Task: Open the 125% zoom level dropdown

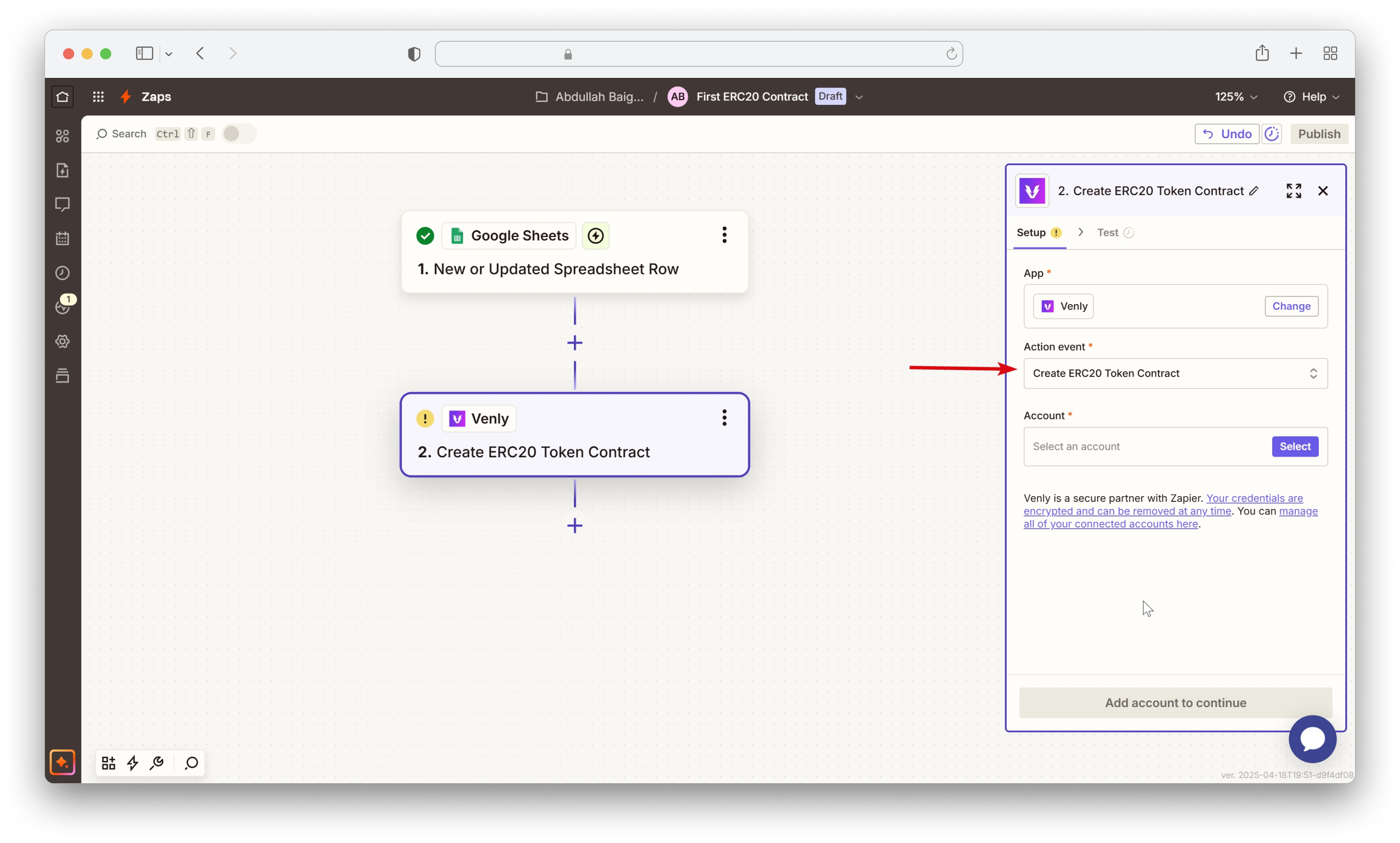Action: (x=1235, y=97)
